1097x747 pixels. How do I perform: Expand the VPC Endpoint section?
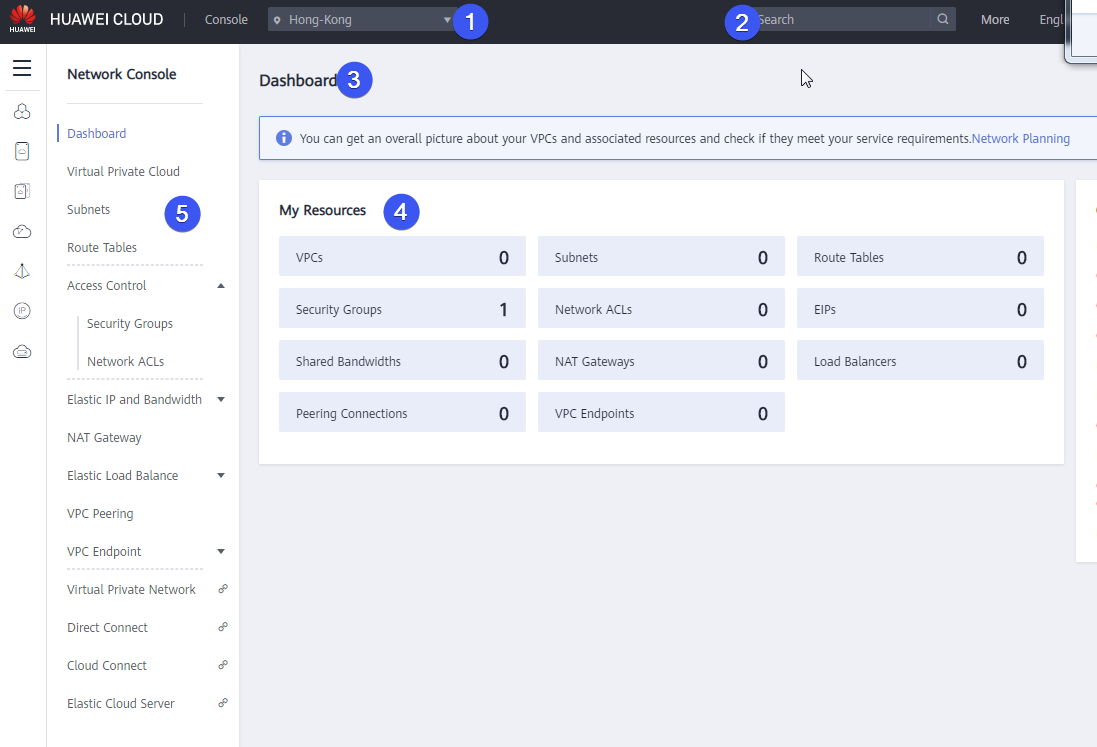220,551
